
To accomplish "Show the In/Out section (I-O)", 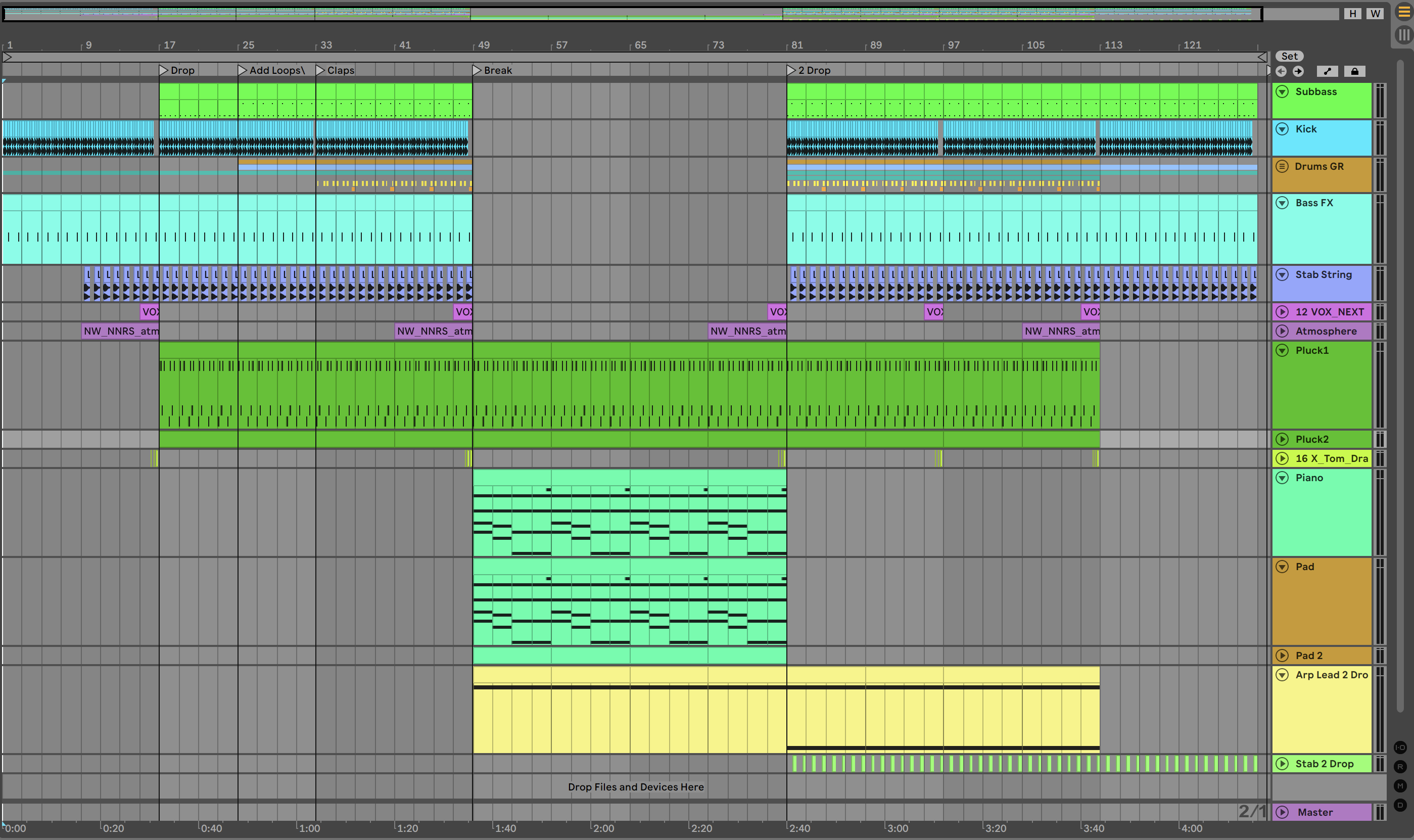I will pyautogui.click(x=1400, y=747).
